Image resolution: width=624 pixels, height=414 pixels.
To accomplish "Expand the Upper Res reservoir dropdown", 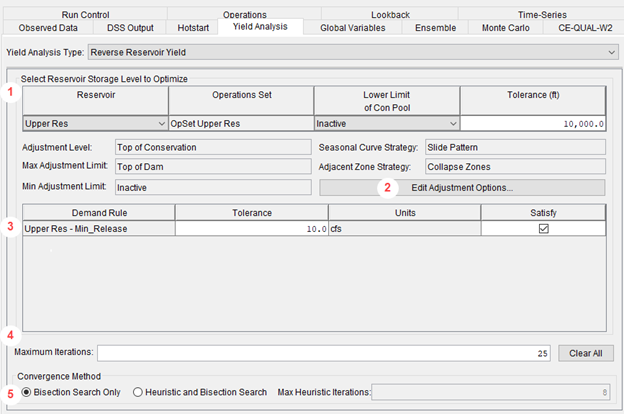I will 95,123.
